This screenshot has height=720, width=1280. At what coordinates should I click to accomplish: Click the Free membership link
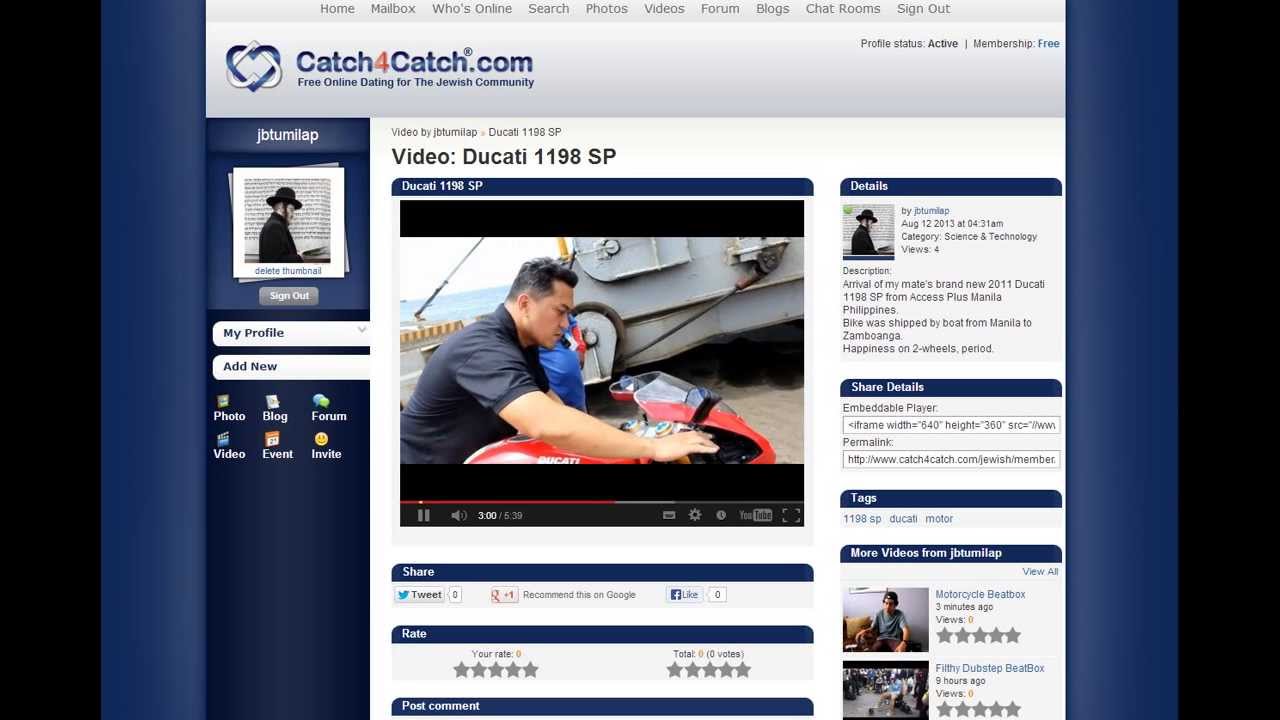[x=1048, y=44]
